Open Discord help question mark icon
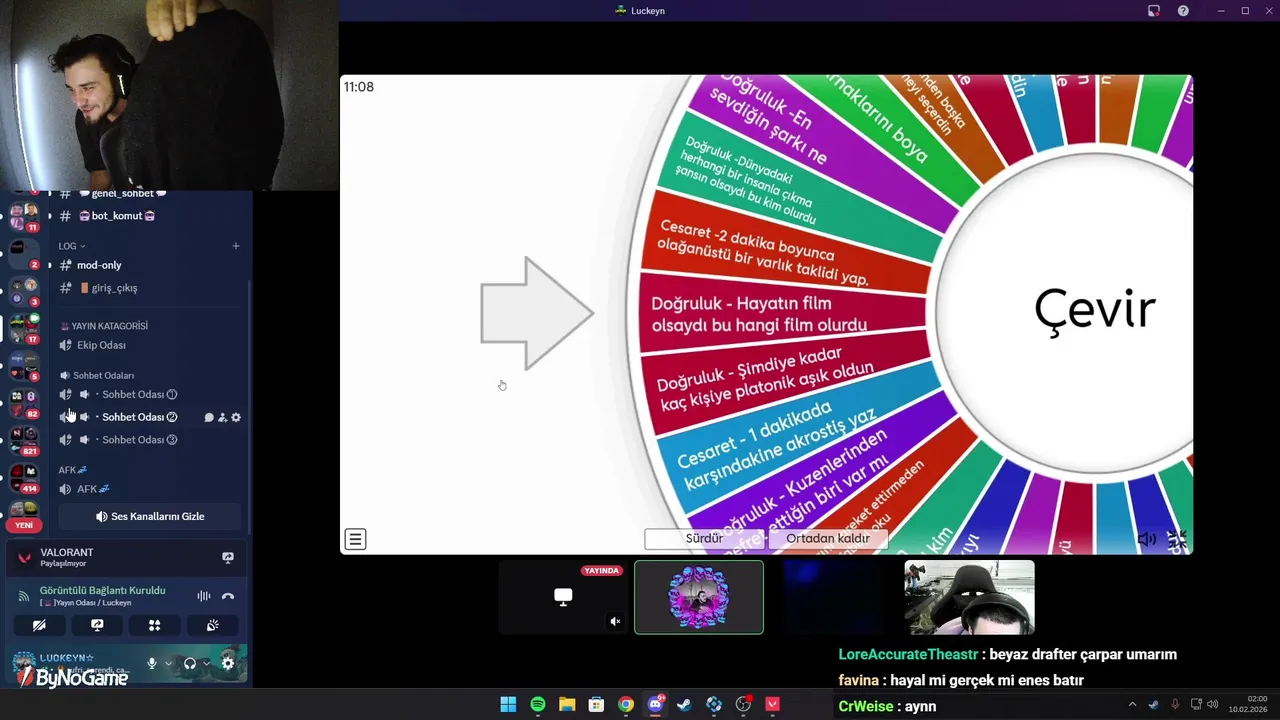Image resolution: width=1280 pixels, height=720 pixels. coord(1184,11)
